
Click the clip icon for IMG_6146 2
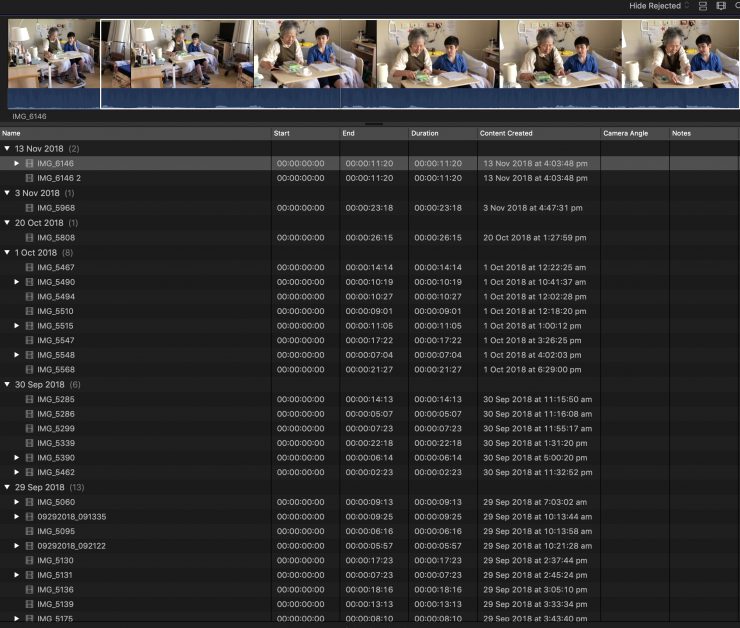coord(30,178)
